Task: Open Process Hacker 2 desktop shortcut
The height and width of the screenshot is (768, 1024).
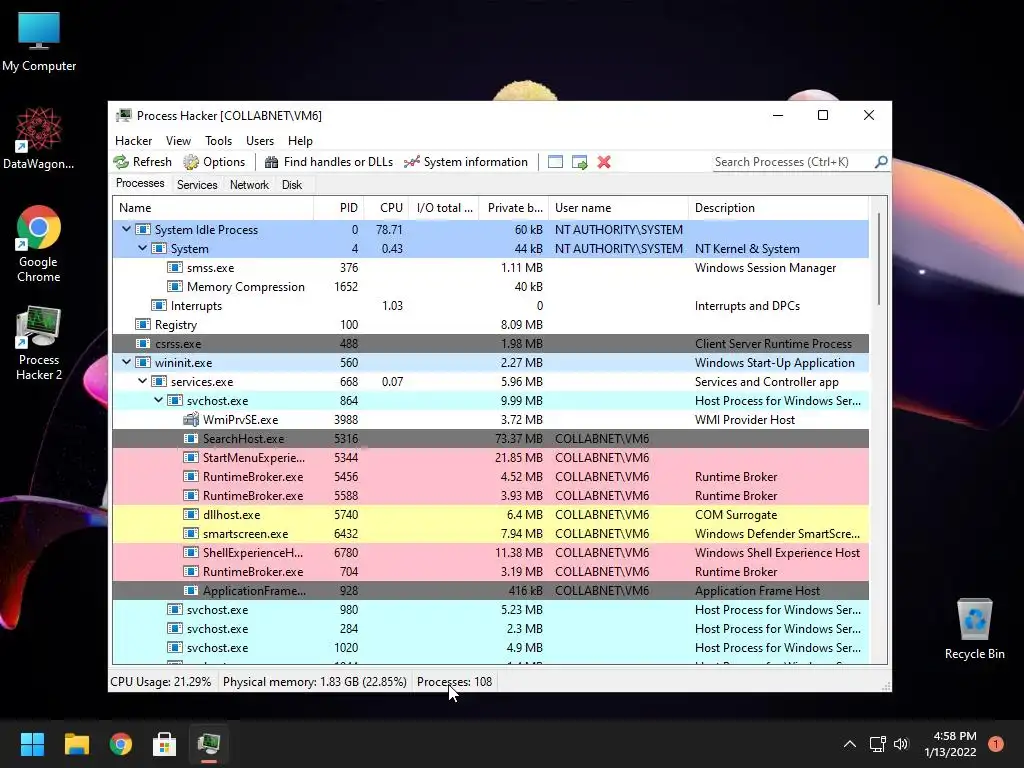Action: coord(39,343)
